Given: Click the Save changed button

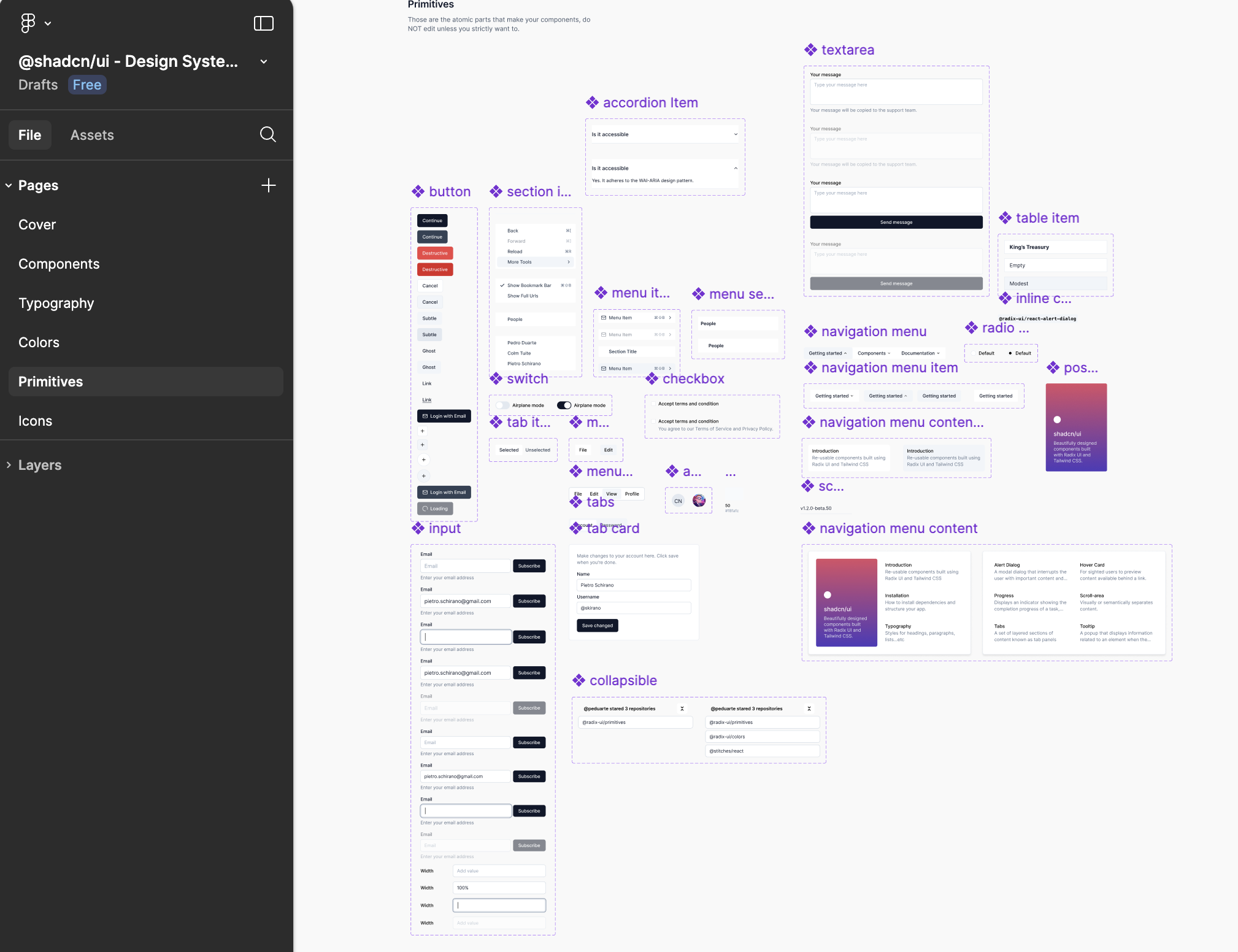Looking at the screenshot, I should click(x=597, y=626).
